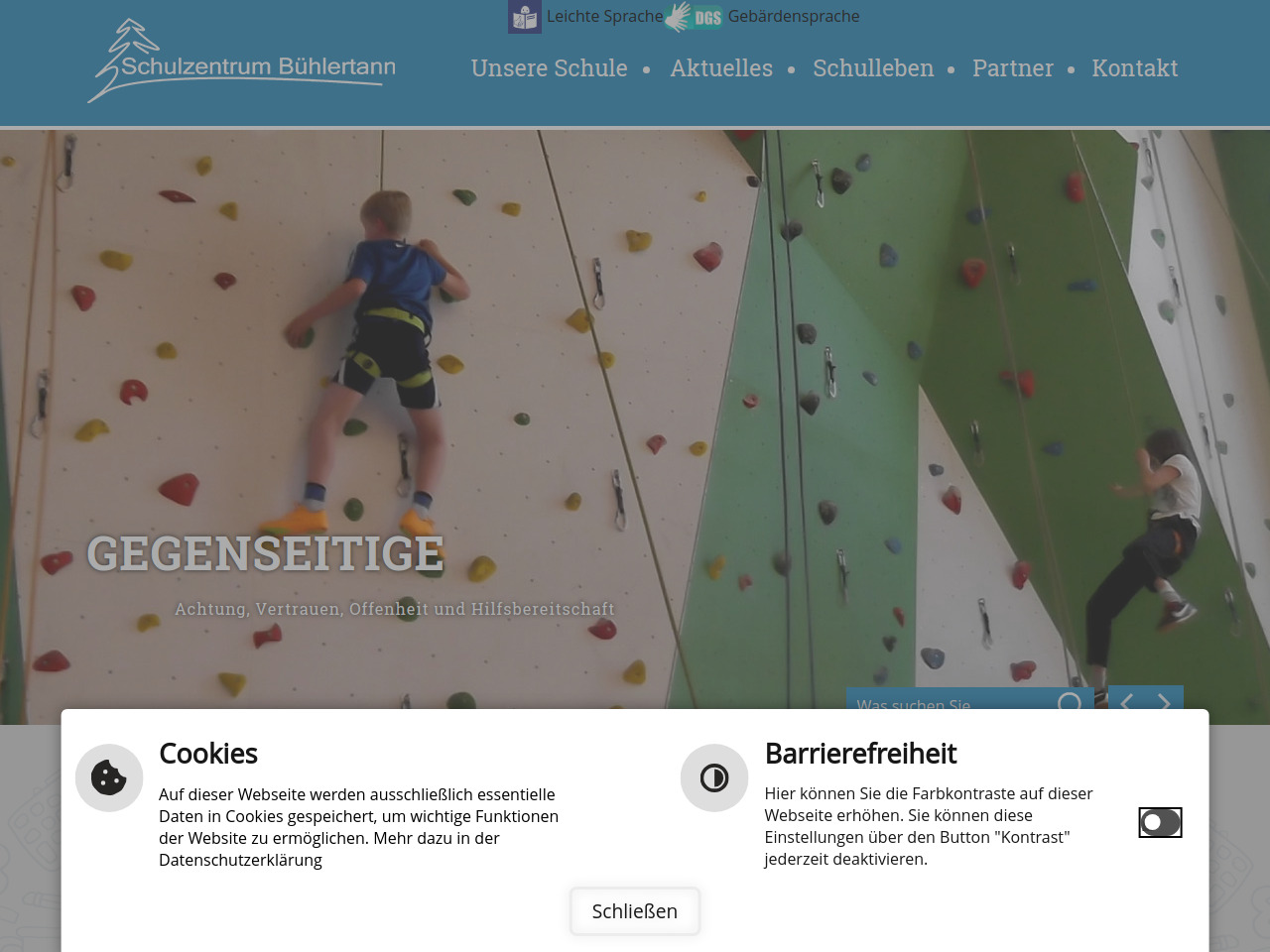Show previous slide with the left arrow
This screenshot has height=952, width=1270.
point(1127,700)
